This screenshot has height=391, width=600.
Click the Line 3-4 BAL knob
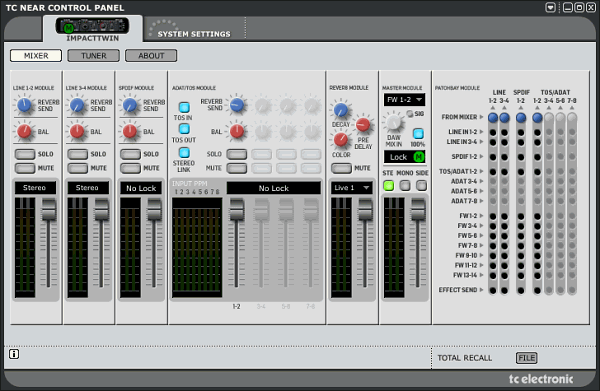click(x=77, y=131)
